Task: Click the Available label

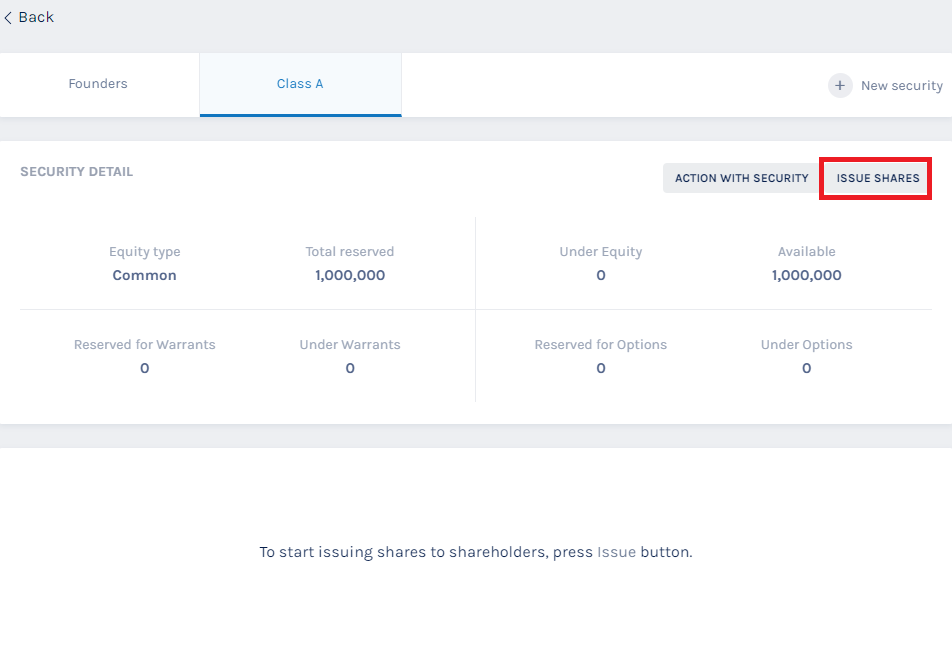Action: [806, 252]
